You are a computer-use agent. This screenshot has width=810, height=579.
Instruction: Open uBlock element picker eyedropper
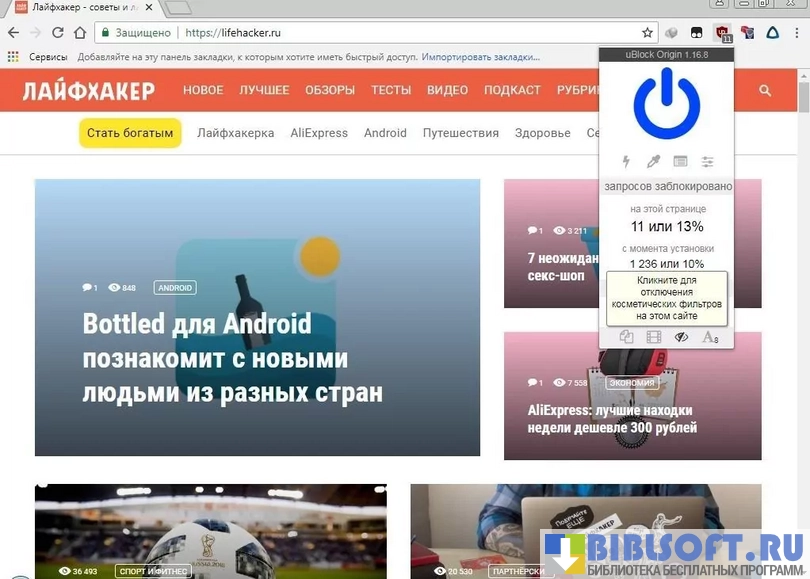coord(653,161)
